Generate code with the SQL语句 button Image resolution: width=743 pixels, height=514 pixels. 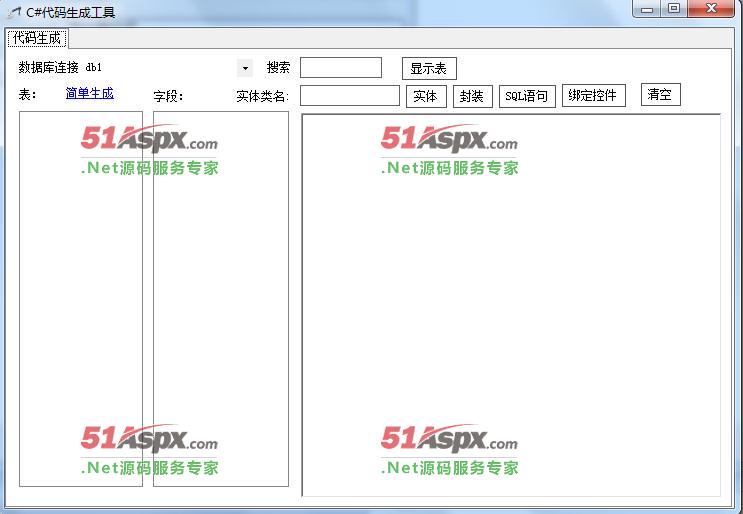point(527,97)
